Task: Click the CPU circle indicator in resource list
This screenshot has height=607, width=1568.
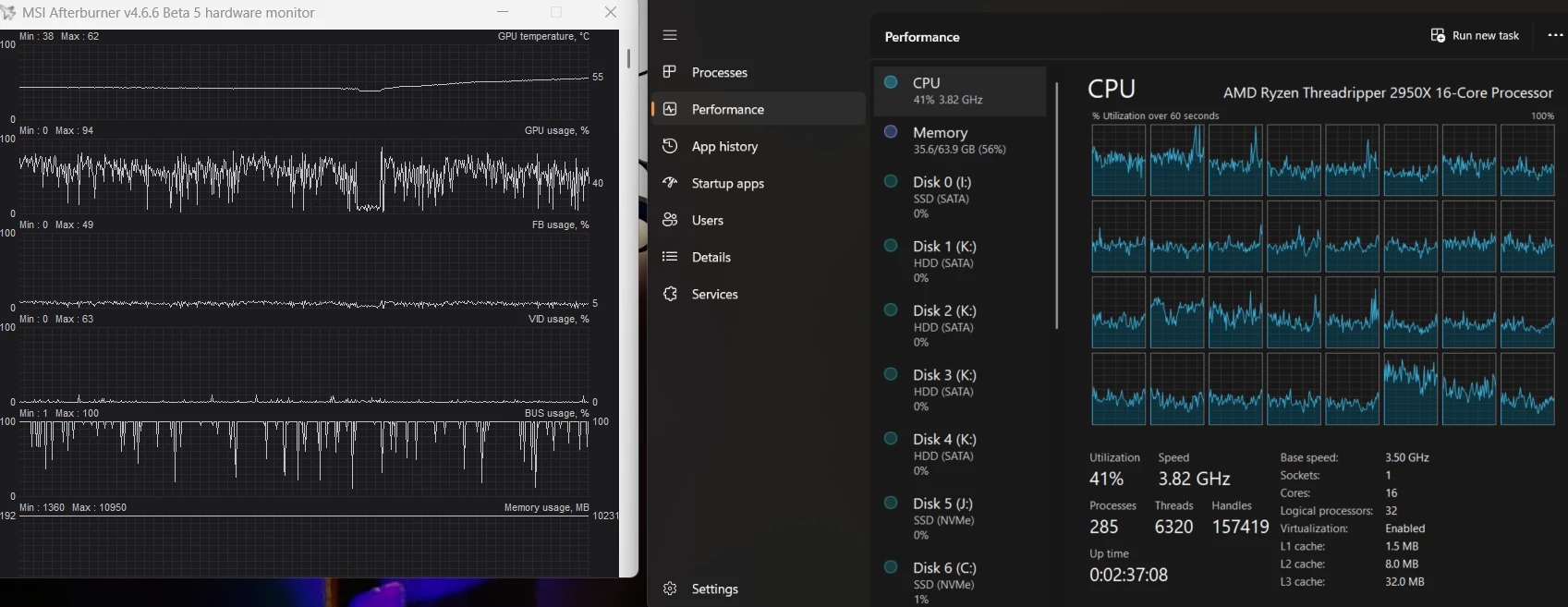Action: coord(891,82)
